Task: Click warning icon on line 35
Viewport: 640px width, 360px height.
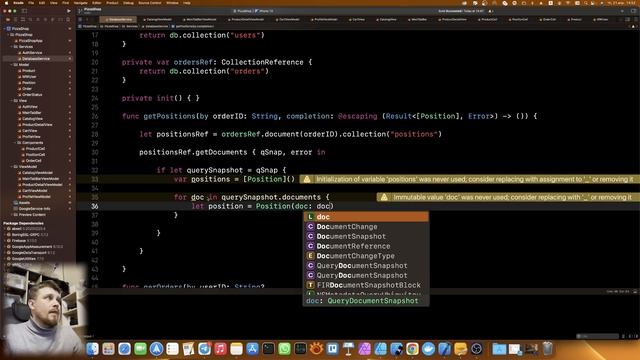Action: 384,197
